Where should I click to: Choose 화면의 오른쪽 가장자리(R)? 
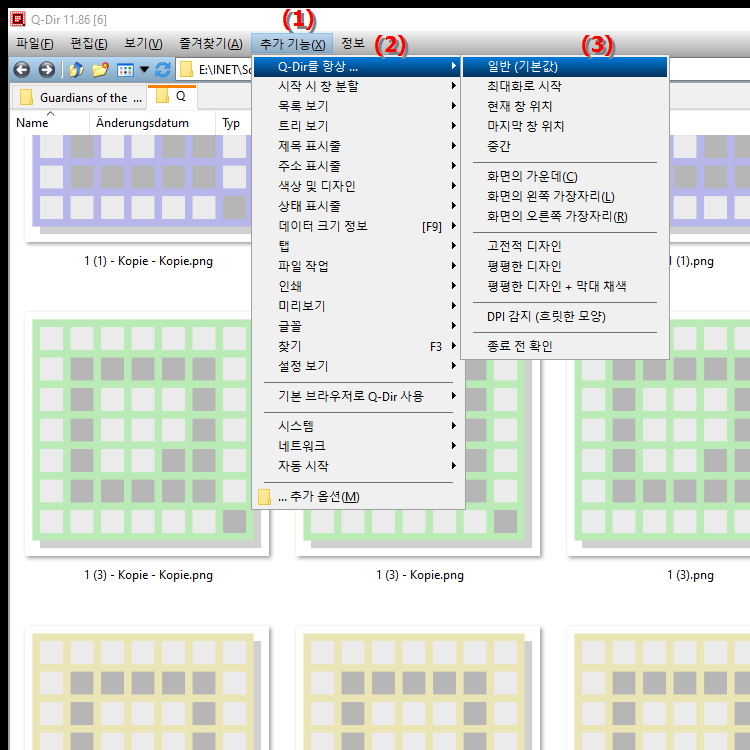[565, 217]
